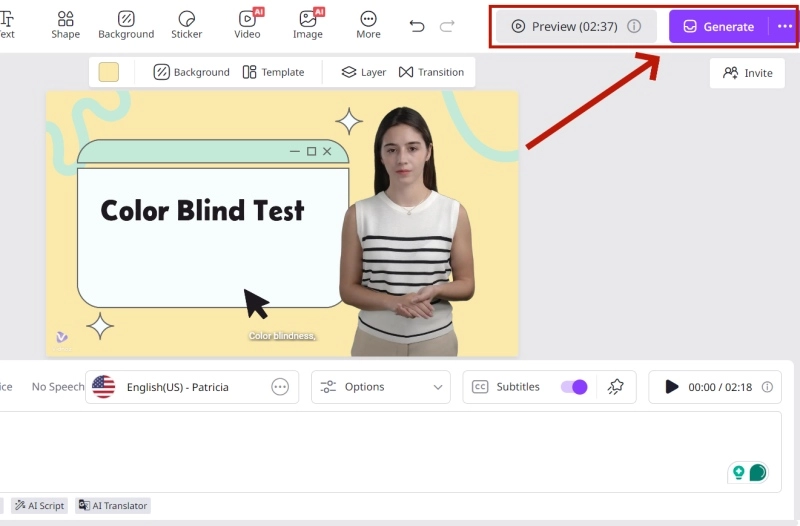The height and width of the screenshot is (526, 800).
Task: Open Background tool in top toolbar
Action: pyautogui.click(x=126, y=25)
